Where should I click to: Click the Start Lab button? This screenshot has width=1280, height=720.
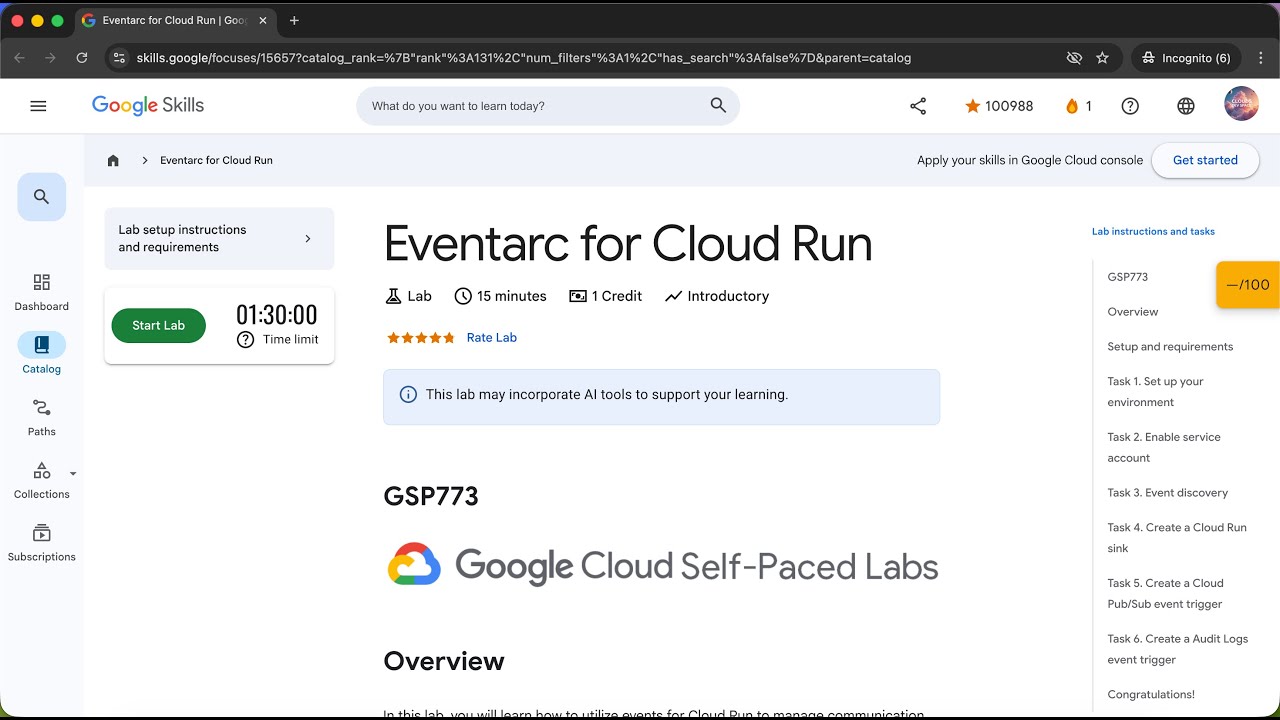pos(159,326)
